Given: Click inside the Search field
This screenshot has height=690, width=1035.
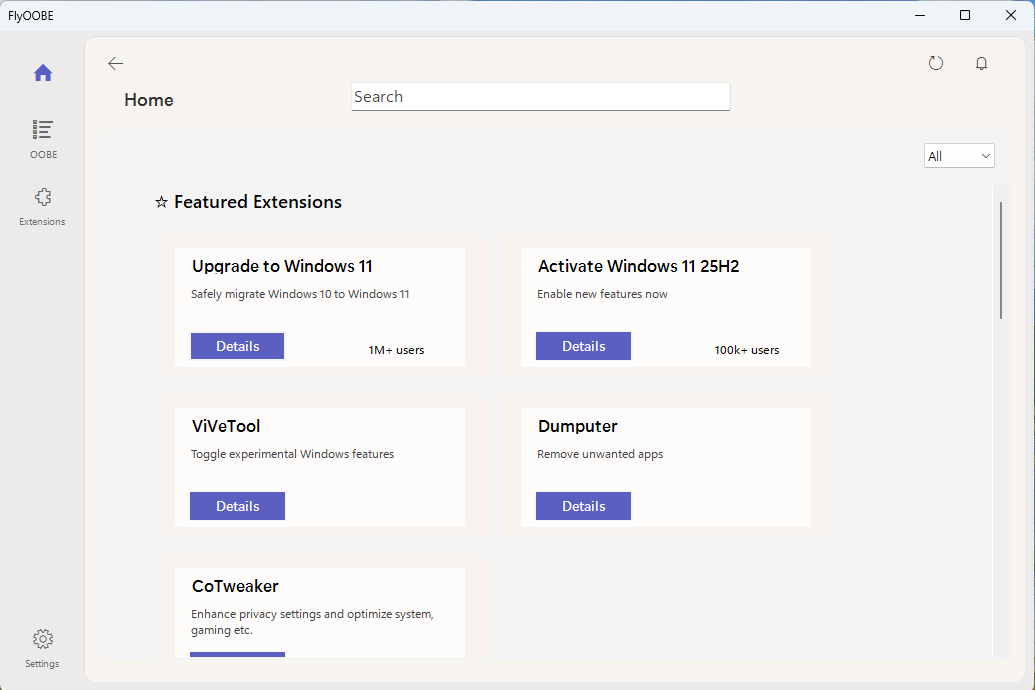Looking at the screenshot, I should [x=540, y=96].
